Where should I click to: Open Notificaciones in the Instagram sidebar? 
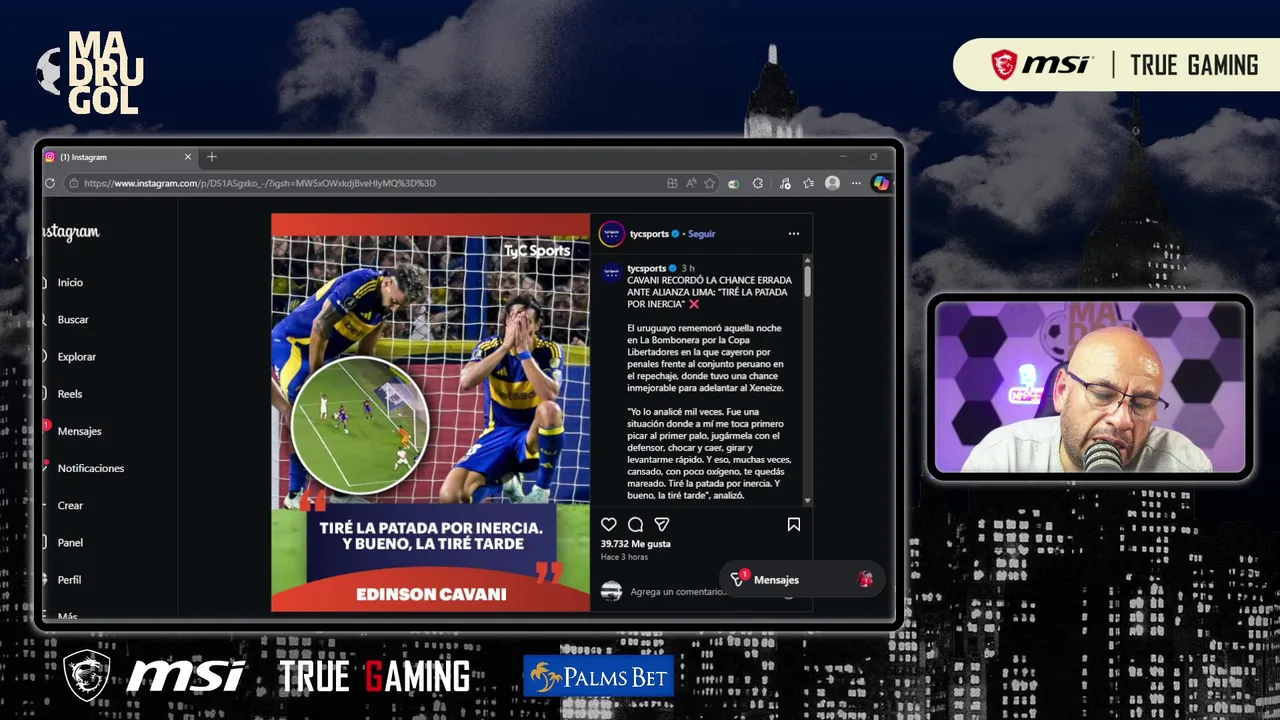coord(90,468)
